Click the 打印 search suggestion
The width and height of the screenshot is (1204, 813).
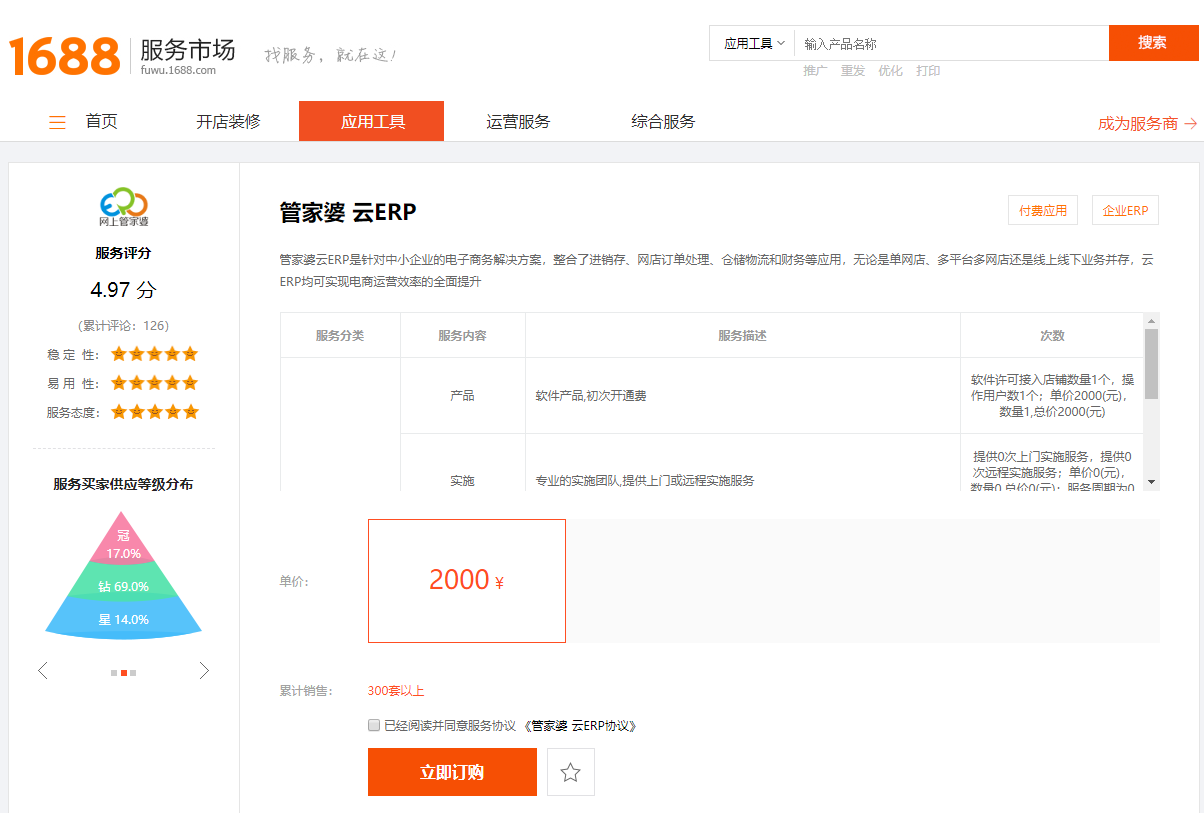pyautogui.click(x=928, y=71)
